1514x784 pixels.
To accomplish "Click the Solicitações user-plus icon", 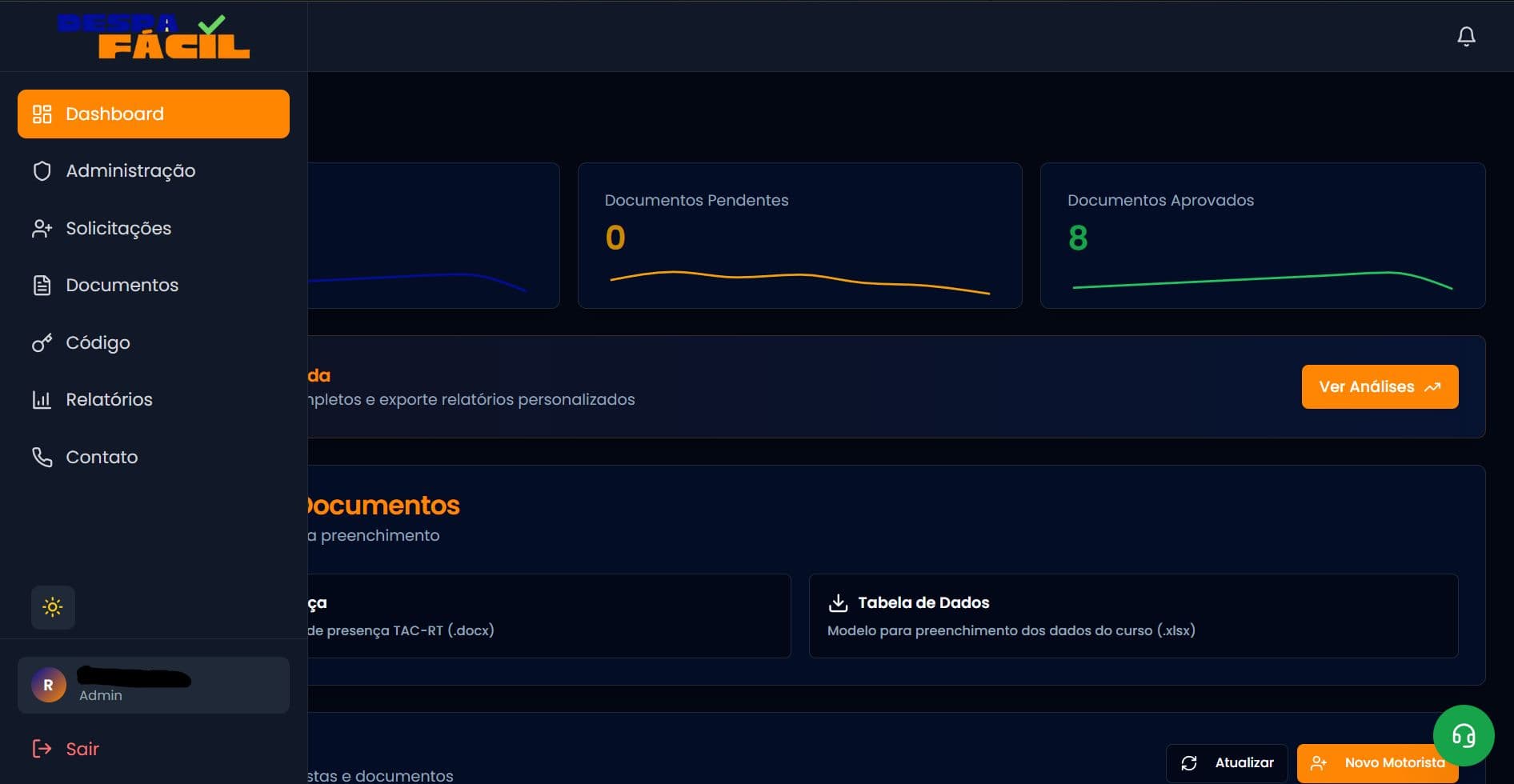I will tap(42, 229).
